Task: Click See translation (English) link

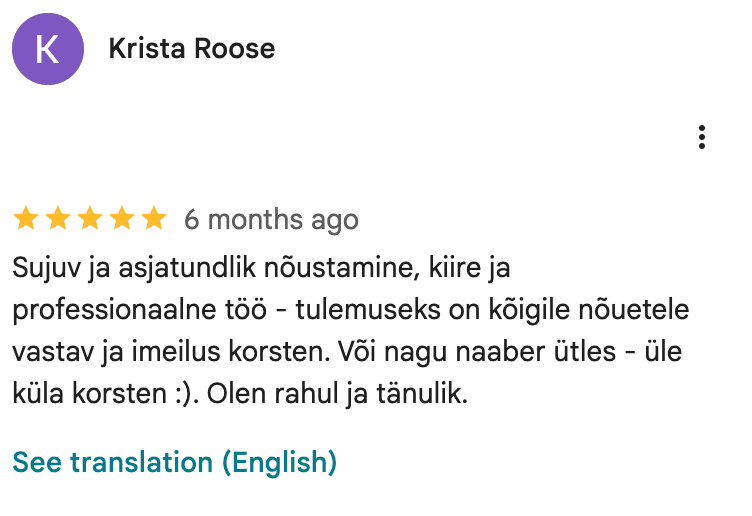Action: click(174, 462)
